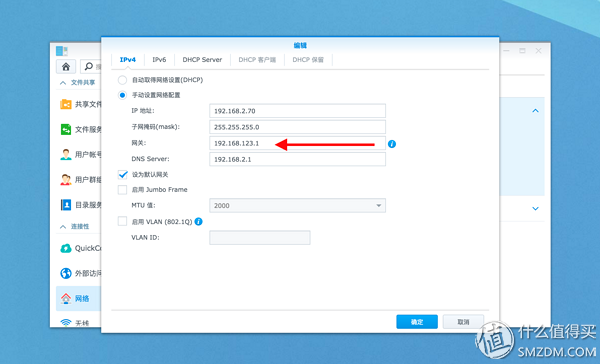Open the DHCP 客户端 tab
600x364 pixels.
pos(257,60)
